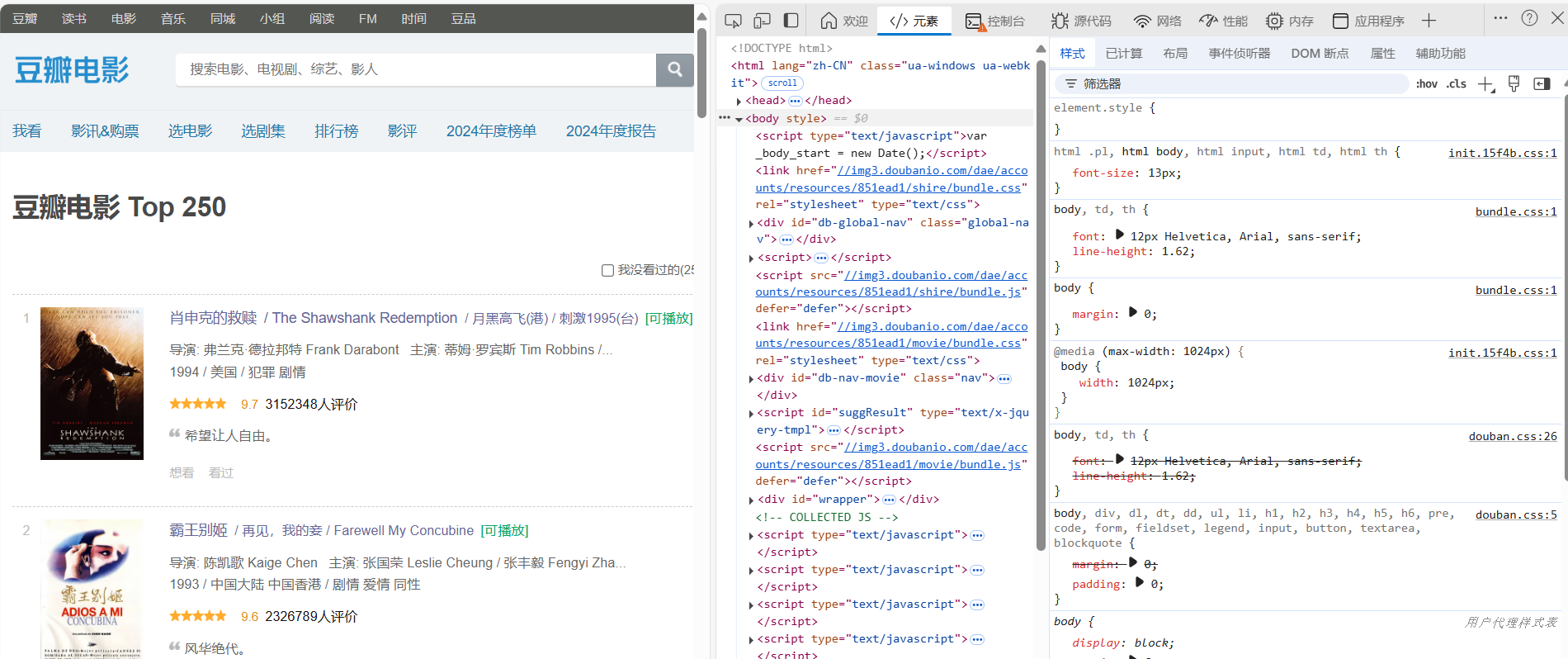Open the 排行榜 nav link

[337, 130]
